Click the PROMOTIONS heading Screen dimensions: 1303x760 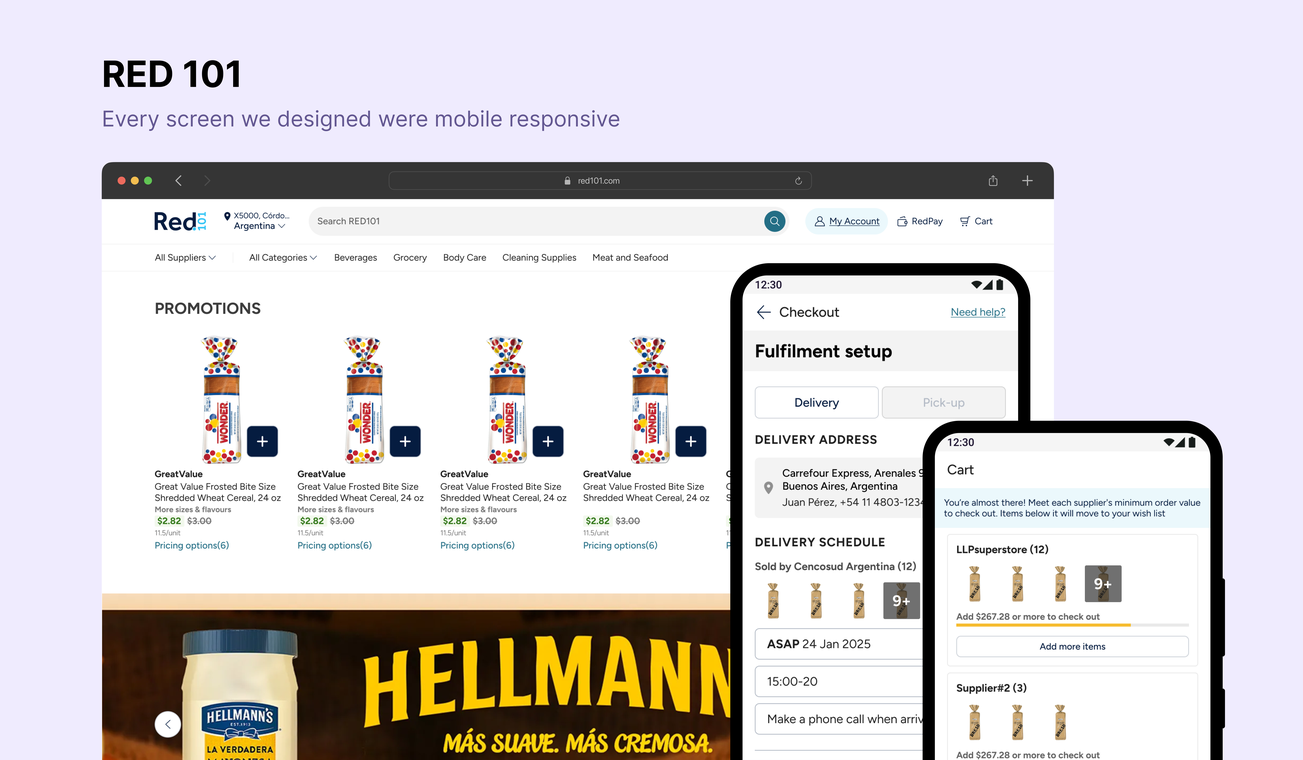[208, 309]
